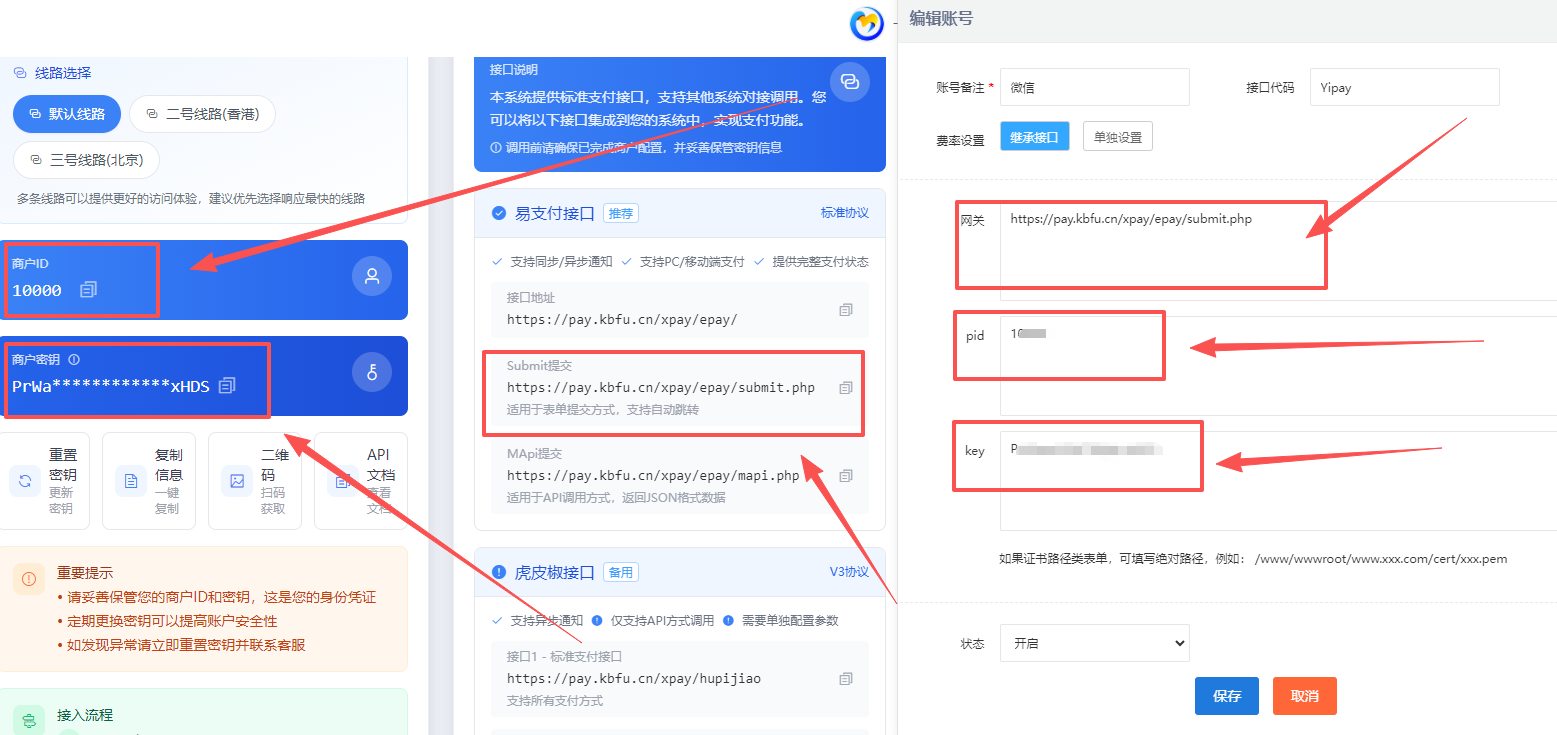Open the 标准协议 link

(x=844, y=212)
